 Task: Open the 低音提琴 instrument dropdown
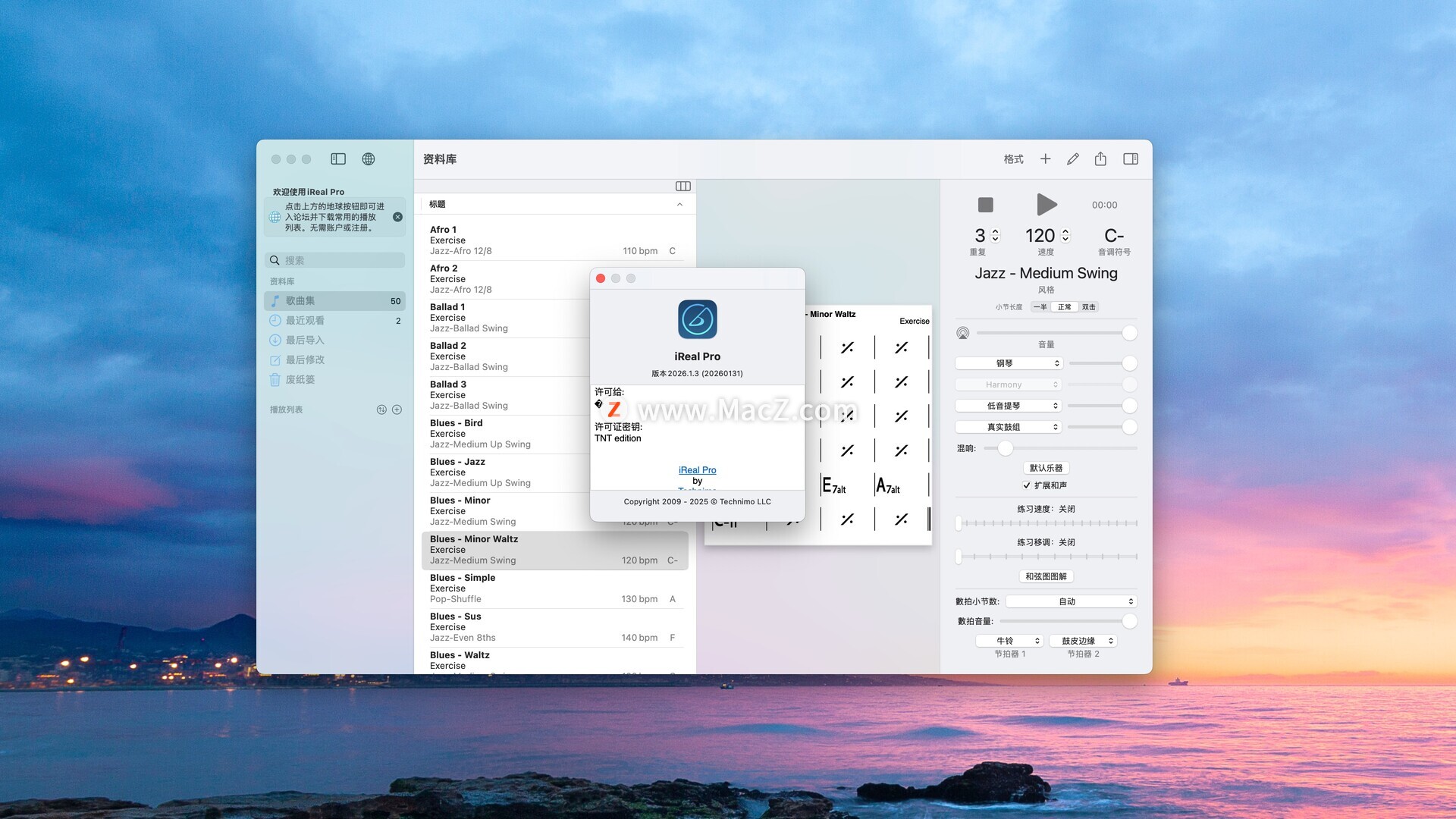click(1009, 406)
